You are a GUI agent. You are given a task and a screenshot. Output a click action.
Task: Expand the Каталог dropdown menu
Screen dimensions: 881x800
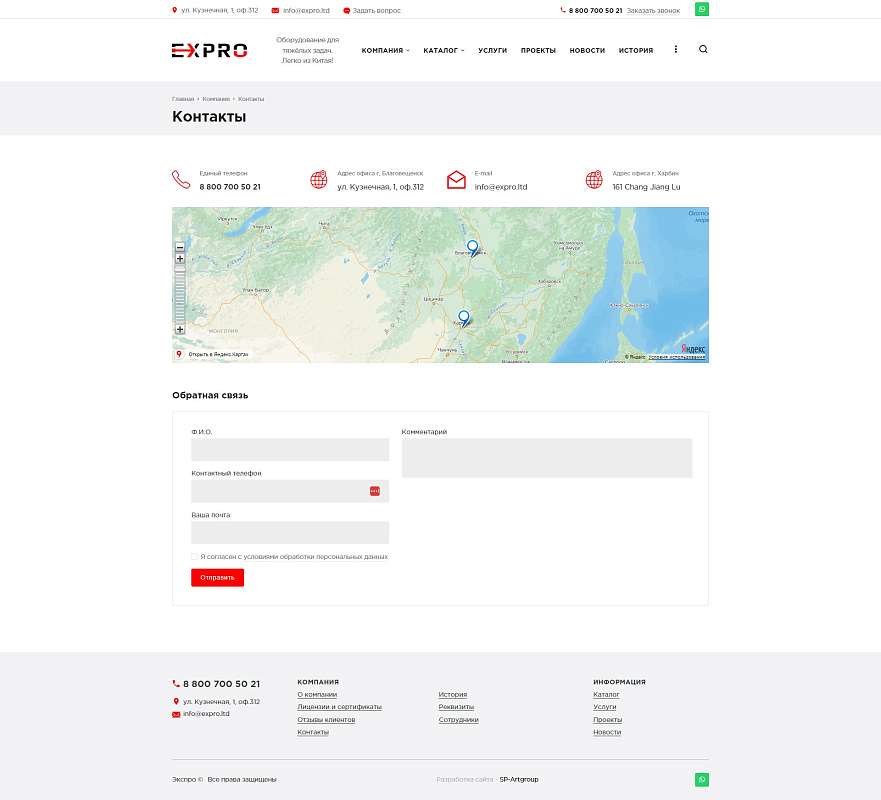tap(443, 50)
